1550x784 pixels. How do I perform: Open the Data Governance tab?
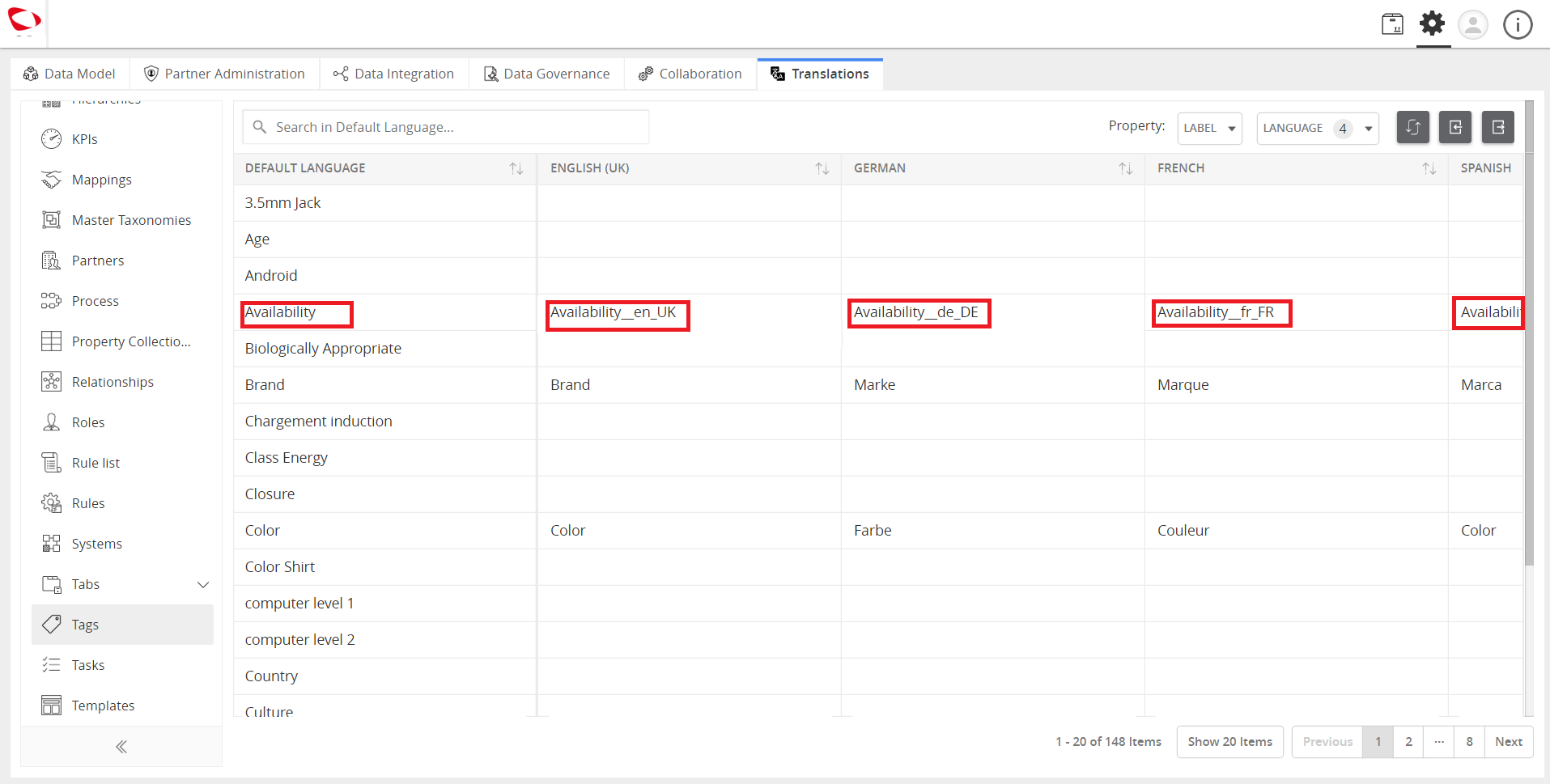[546, 74]
